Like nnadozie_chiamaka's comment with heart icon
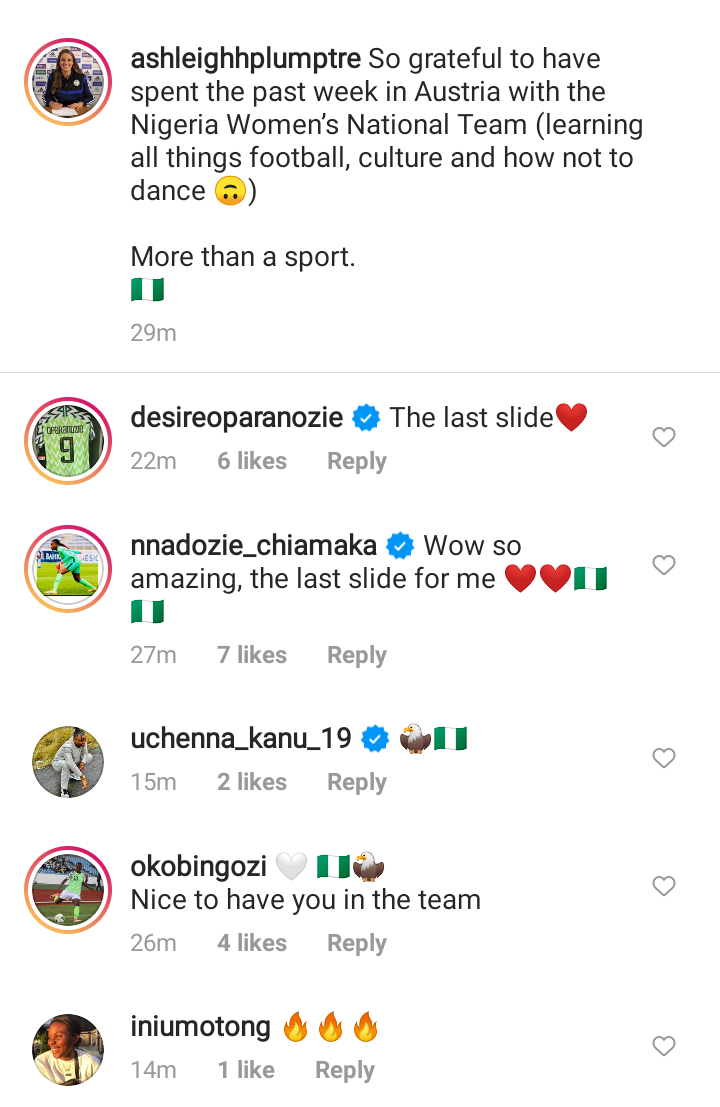Screen dimensions: 720x1107 coord(664,565)
